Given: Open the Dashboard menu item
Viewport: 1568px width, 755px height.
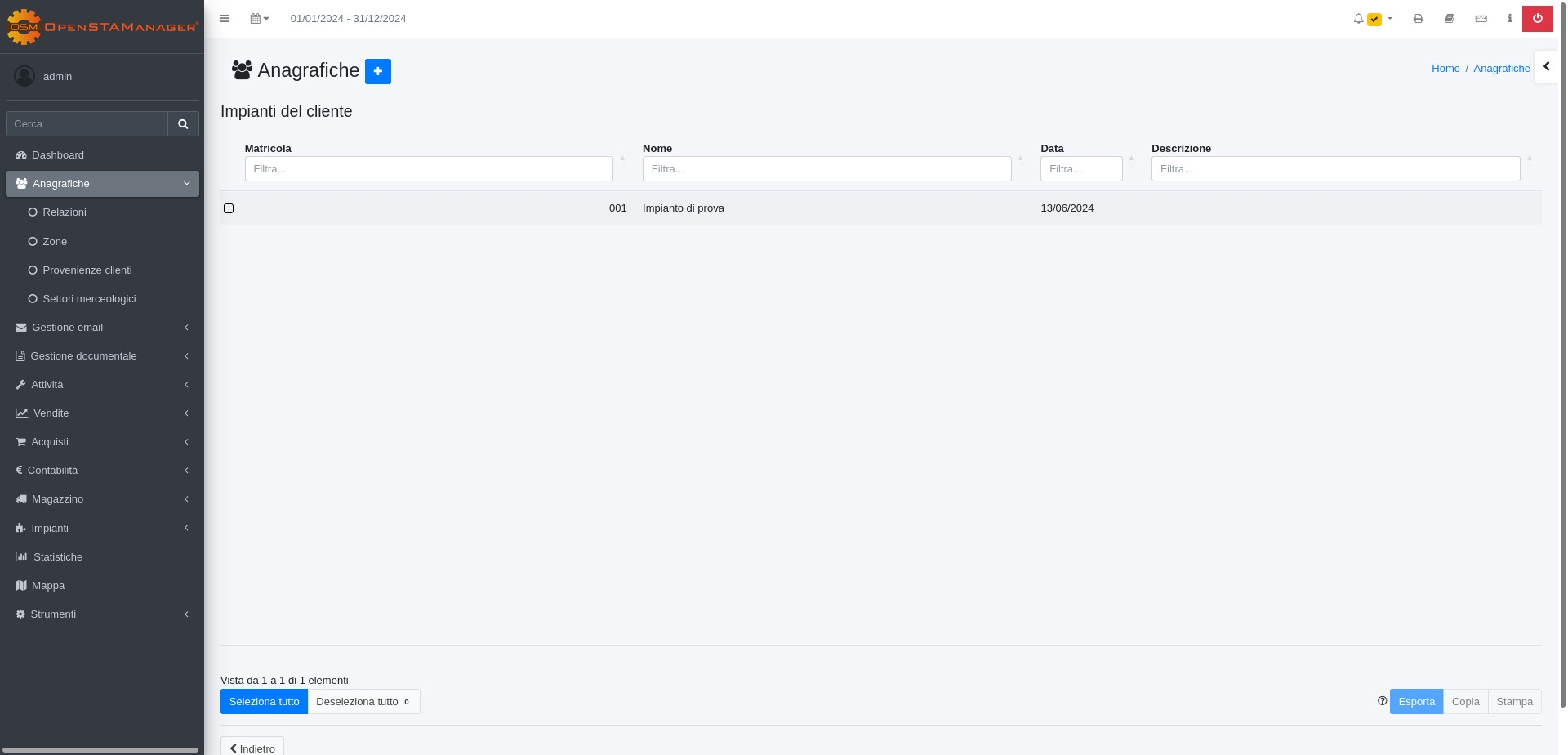Looking at the screenshot, I should pos(57,155).
